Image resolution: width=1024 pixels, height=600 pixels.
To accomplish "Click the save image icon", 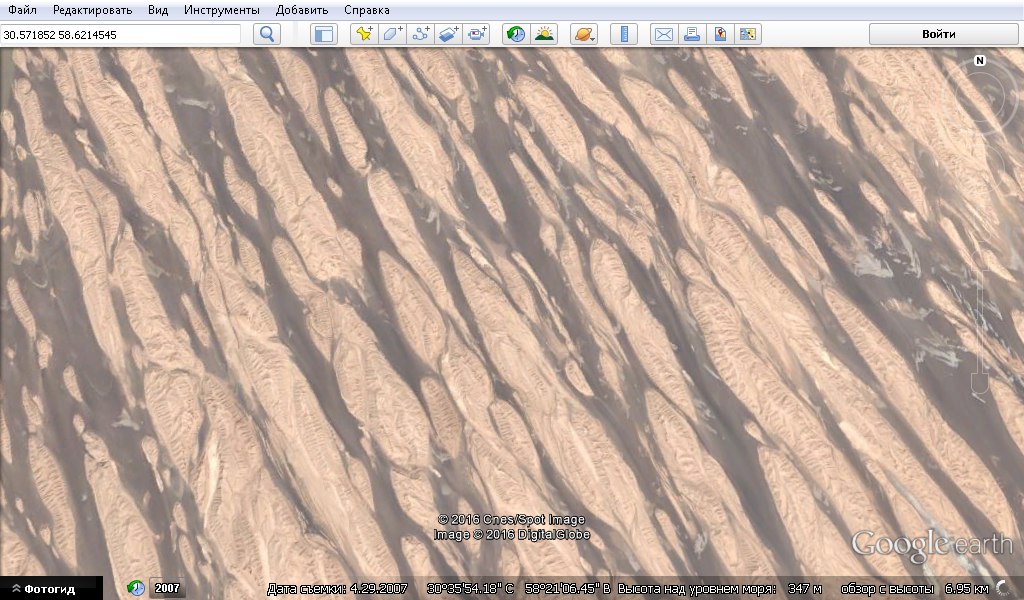I will coord(748,34).
